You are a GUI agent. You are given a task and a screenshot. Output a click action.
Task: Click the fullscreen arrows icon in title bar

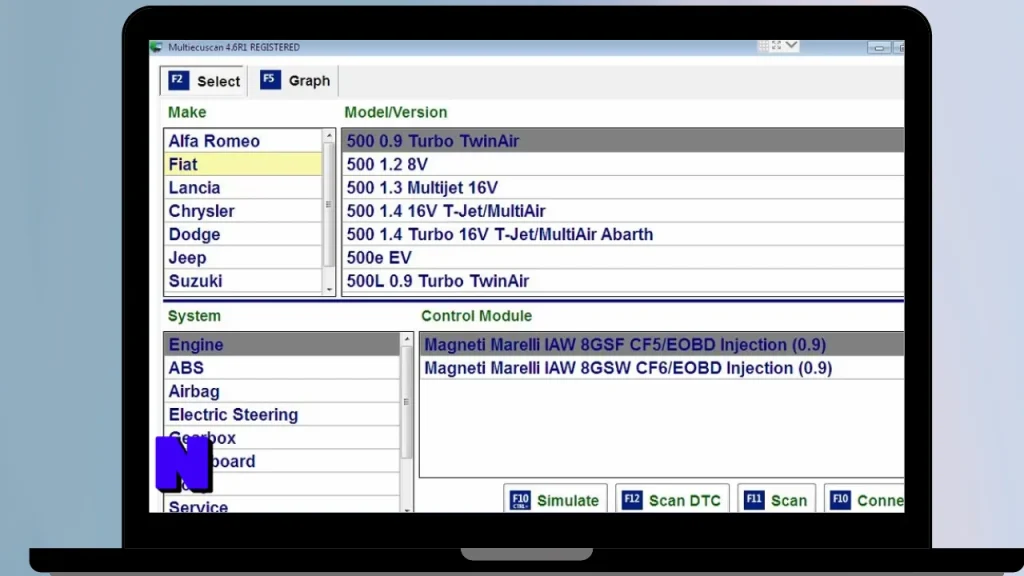pos(776,46)
